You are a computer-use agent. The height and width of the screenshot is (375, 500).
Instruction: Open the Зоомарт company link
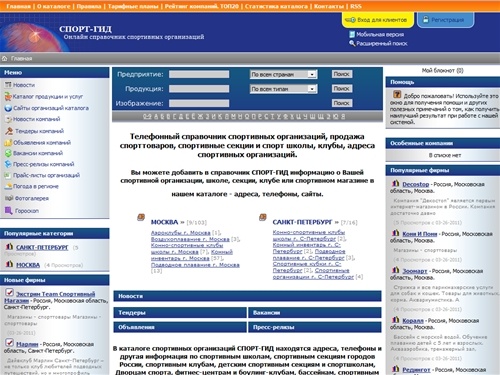pos(415,271)
